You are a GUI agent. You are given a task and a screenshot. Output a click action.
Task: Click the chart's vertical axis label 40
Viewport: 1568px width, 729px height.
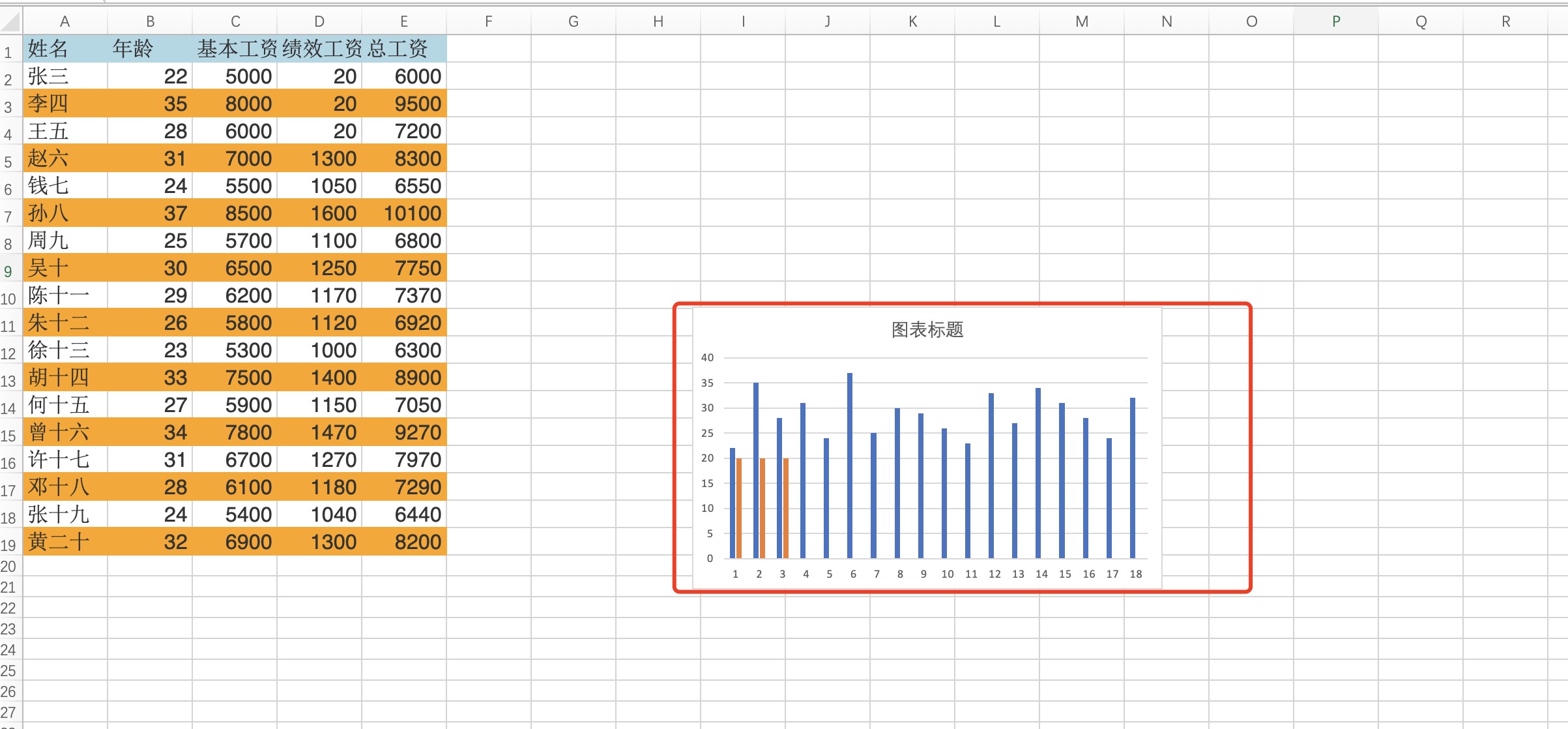point(707,357)
